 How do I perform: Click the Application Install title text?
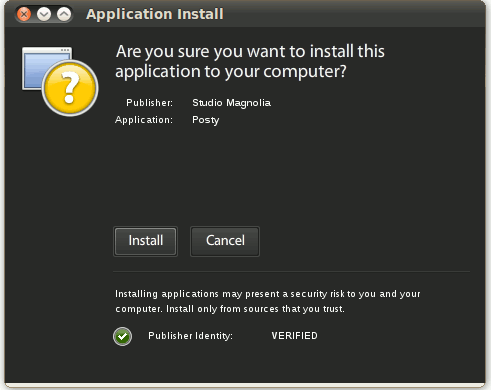click(155, 14)
